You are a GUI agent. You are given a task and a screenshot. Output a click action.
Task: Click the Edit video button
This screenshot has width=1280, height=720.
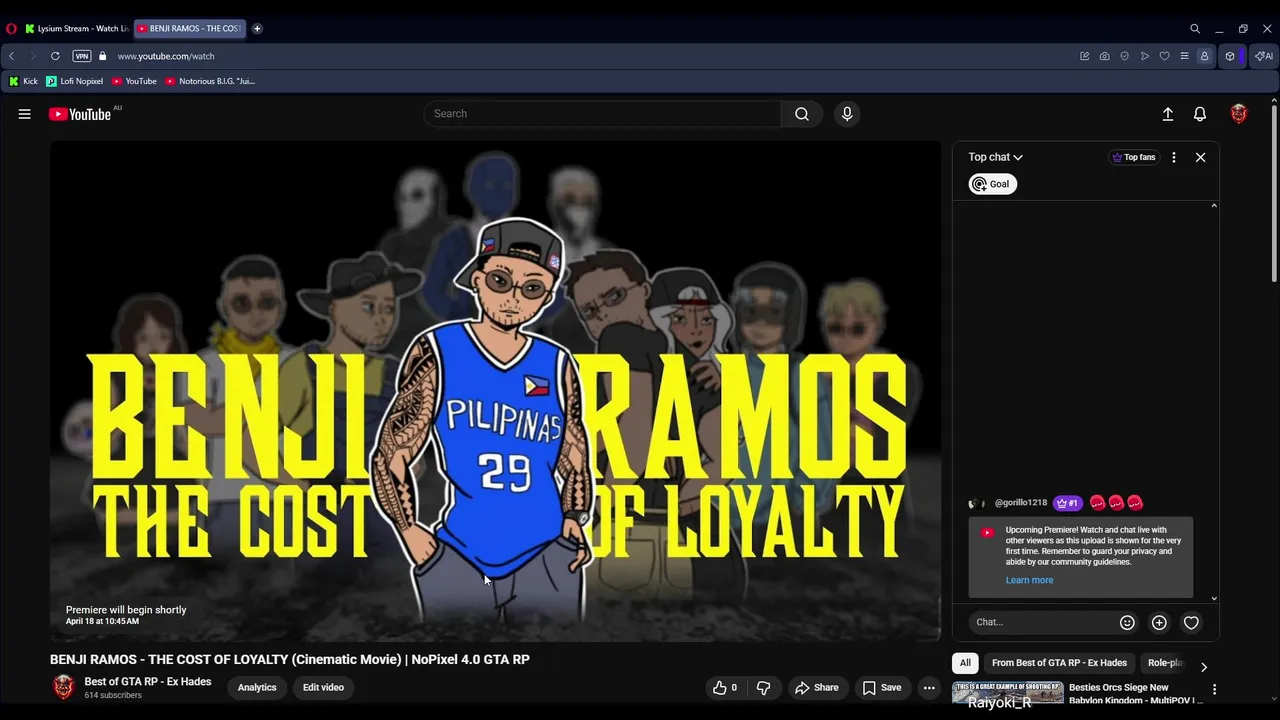point(323,687)
